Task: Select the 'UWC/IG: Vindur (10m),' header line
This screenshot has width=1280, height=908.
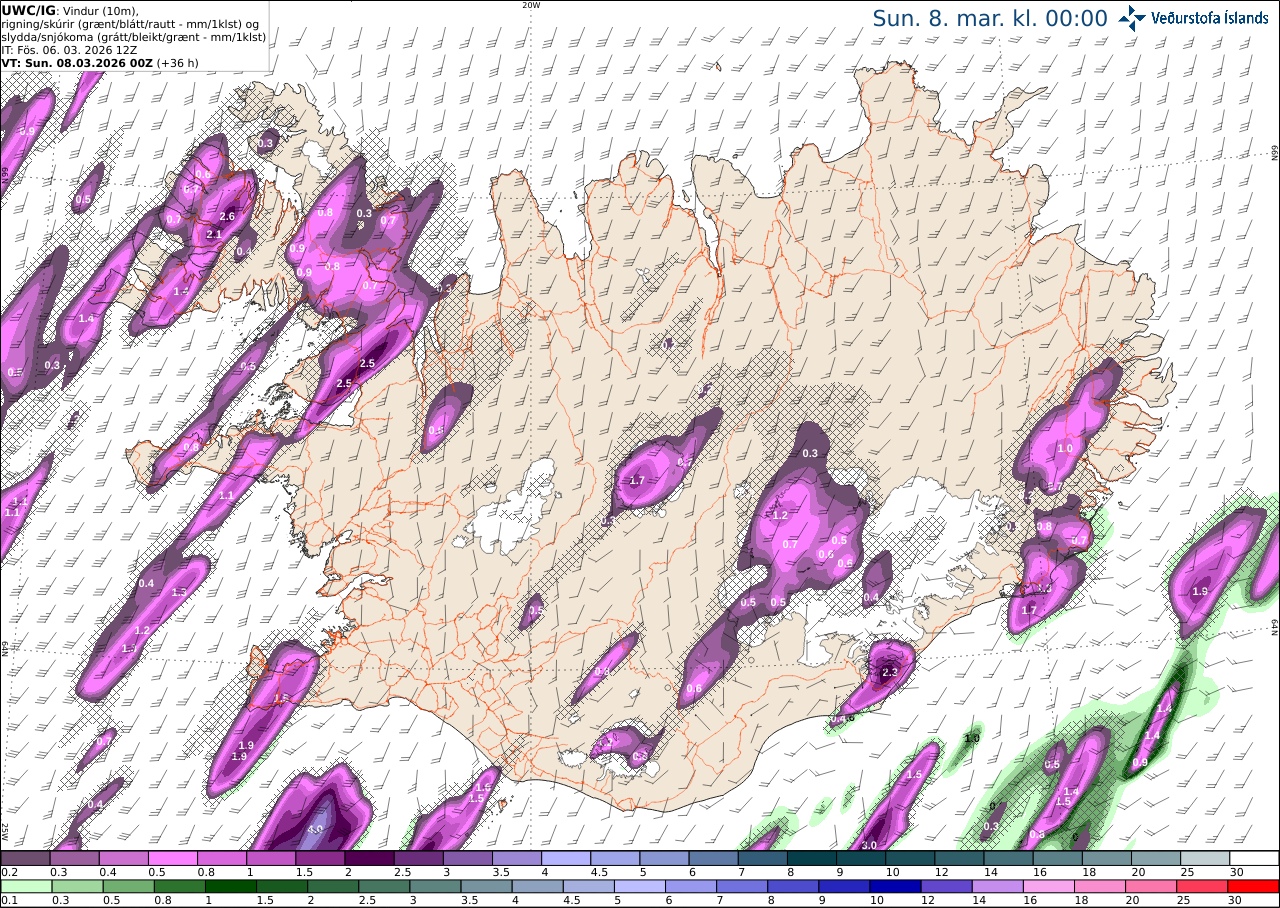Action: 70,10
